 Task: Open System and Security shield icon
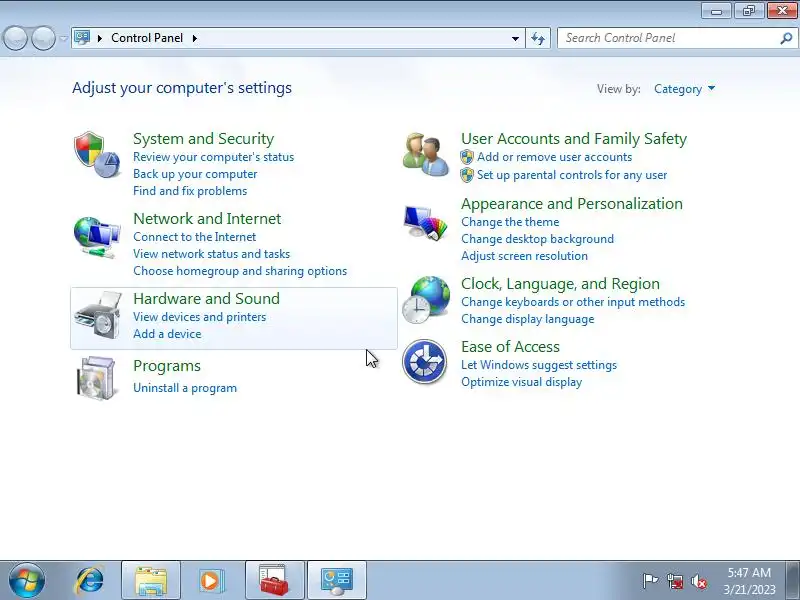[x=97, y=155]
